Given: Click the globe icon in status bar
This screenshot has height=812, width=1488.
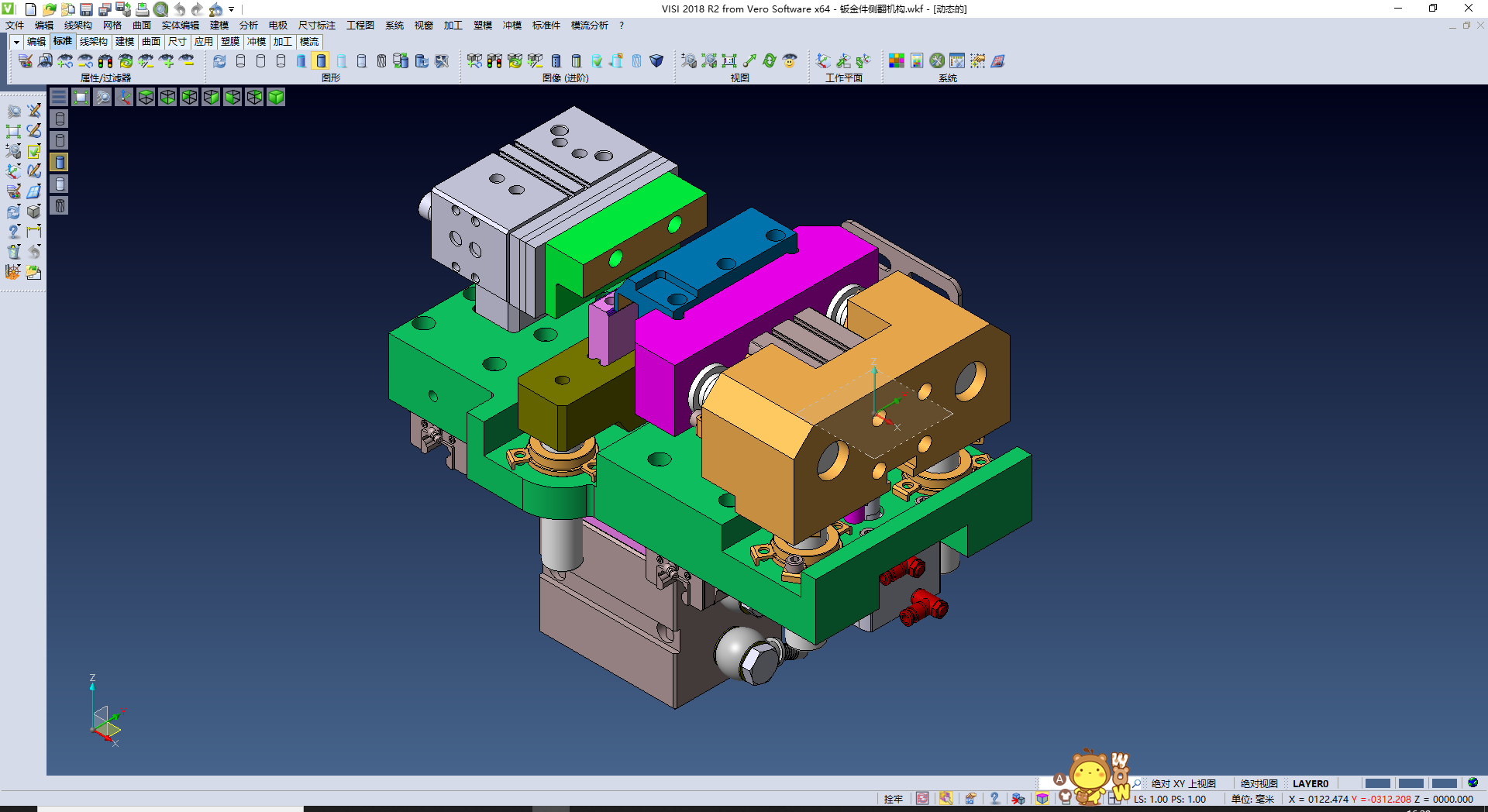Looking at the screenshot, I should coord(1472,783).
